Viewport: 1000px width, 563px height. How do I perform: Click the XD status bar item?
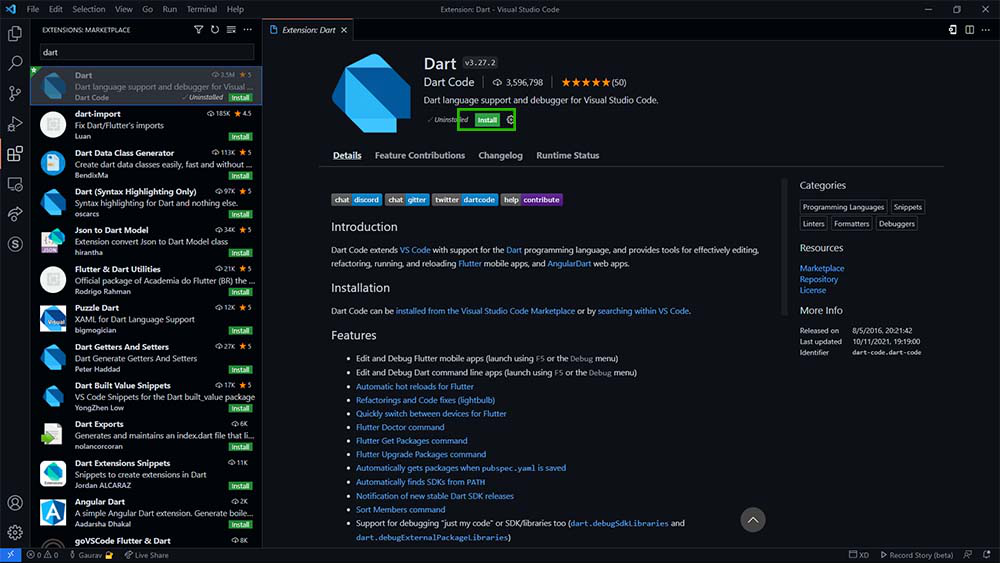859,555
